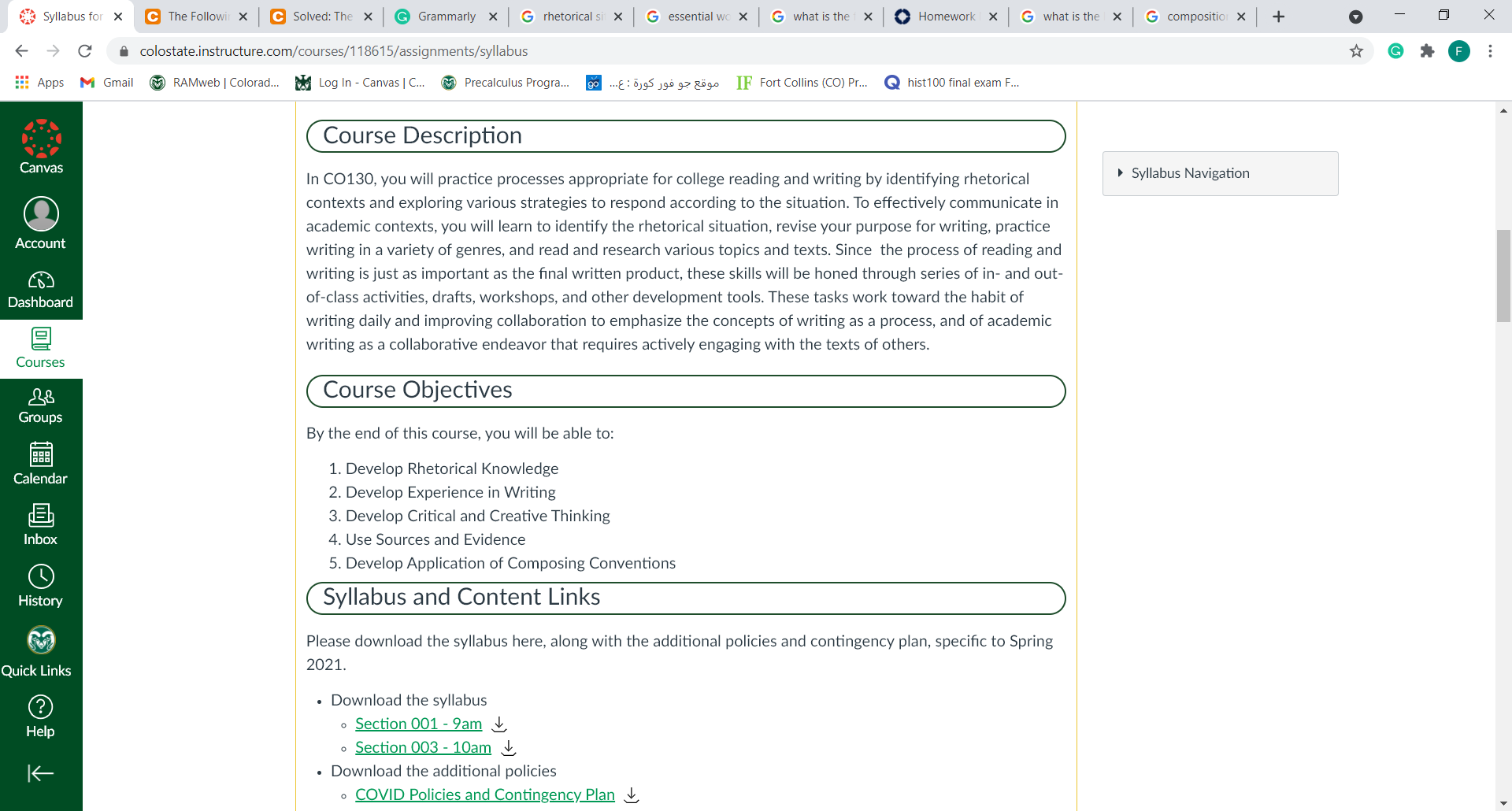Viewport: 1512px width, 811px height.
Task: Open the Inbox in the sidebar
Action: pyautogui.click(x=41, y=524)
